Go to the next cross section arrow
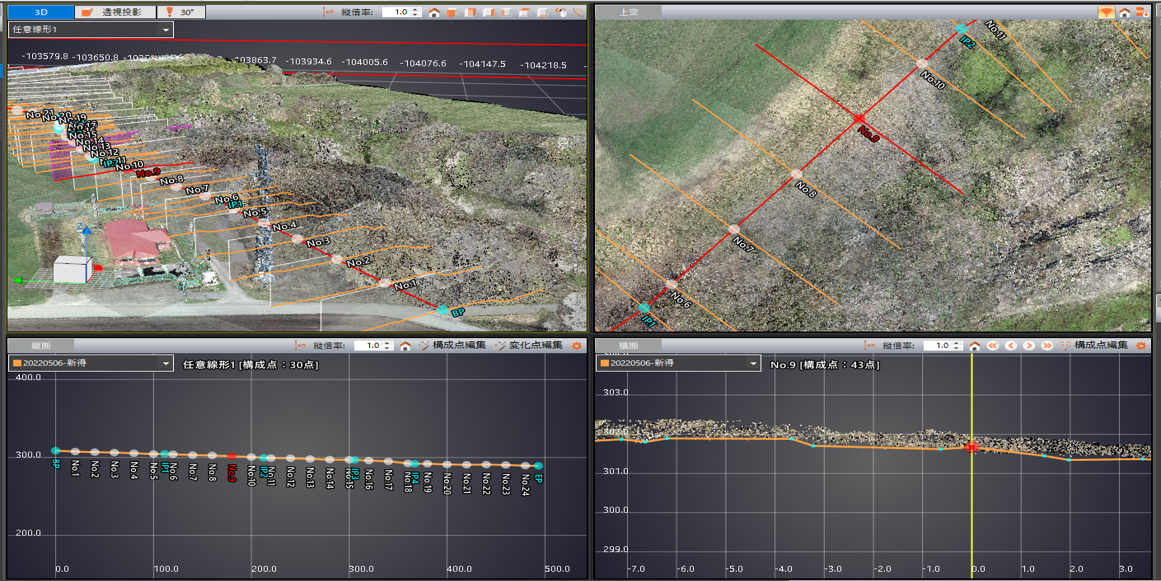 pos(1029,345)
